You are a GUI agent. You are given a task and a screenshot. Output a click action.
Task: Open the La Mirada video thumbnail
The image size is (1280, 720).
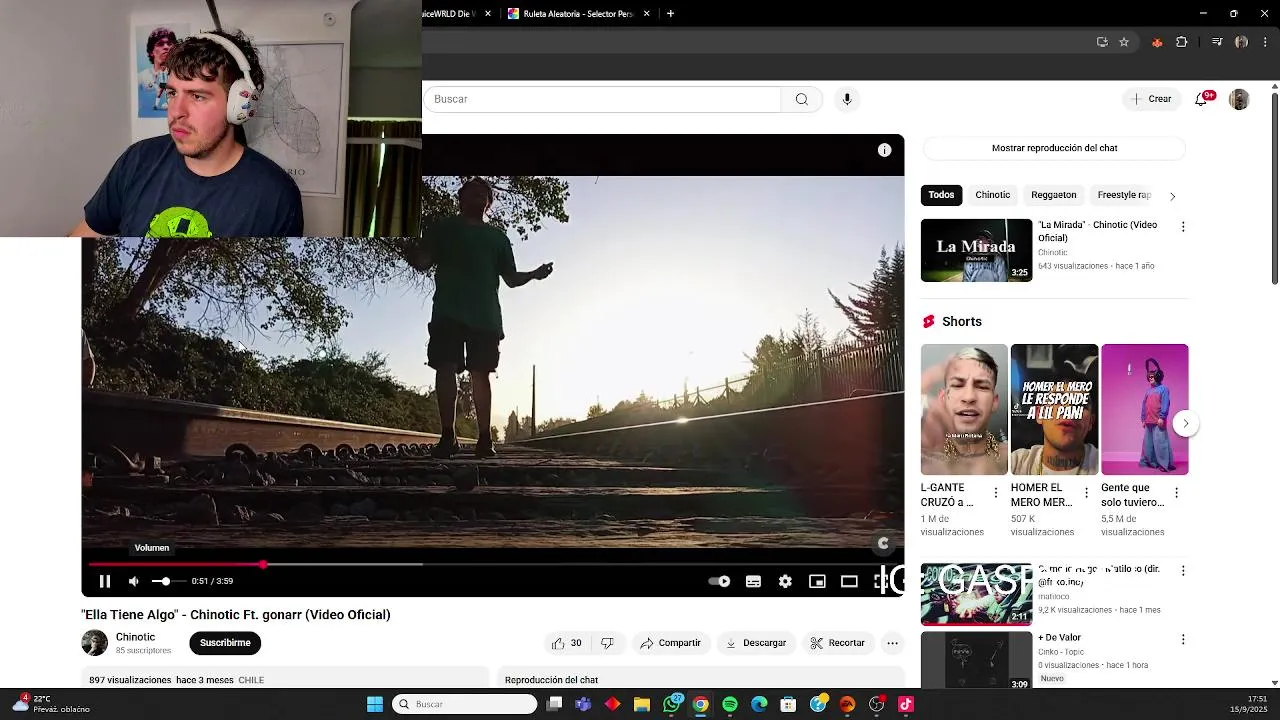[976, 250]
